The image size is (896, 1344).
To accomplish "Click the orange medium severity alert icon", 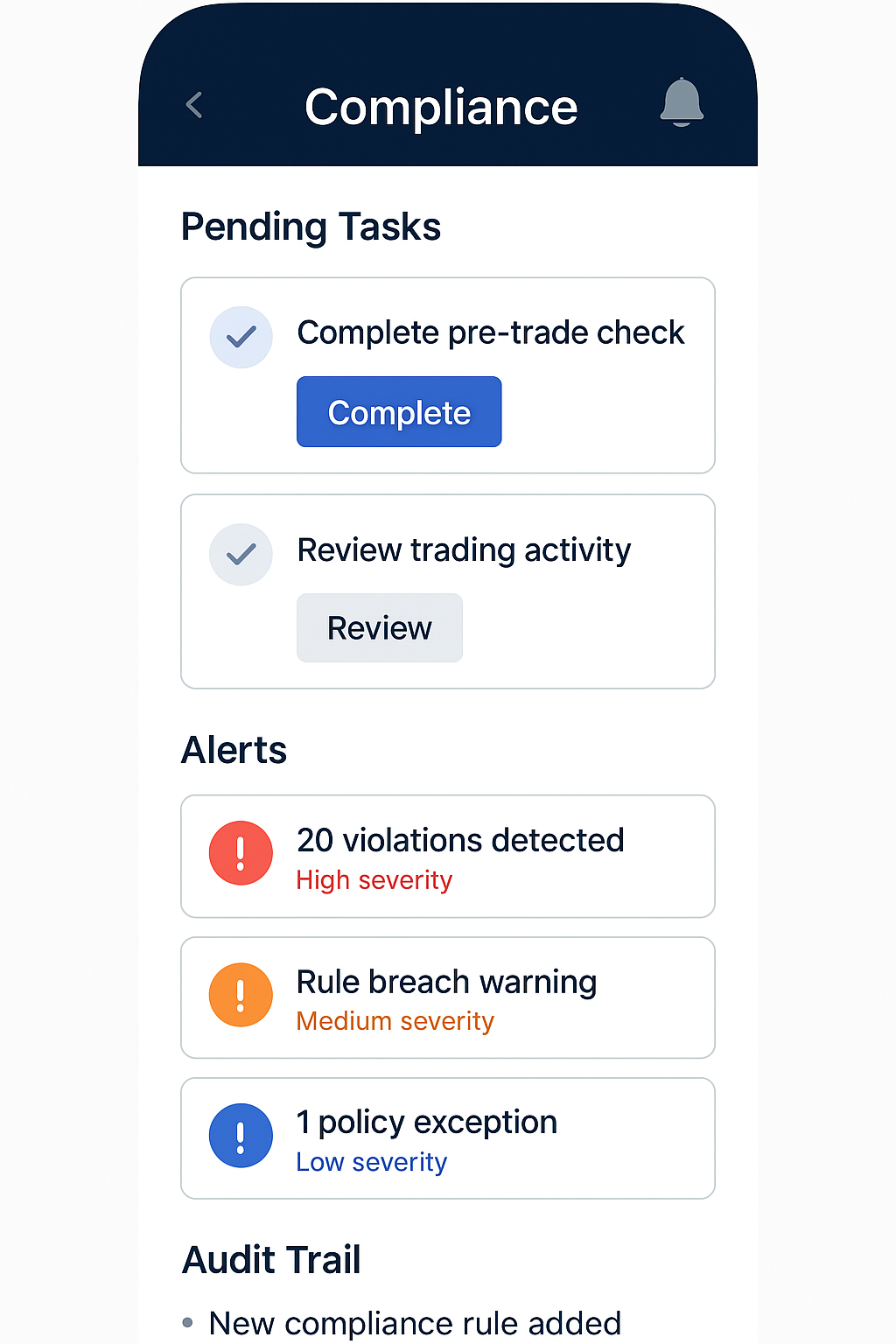I will (x=241, y=995).
